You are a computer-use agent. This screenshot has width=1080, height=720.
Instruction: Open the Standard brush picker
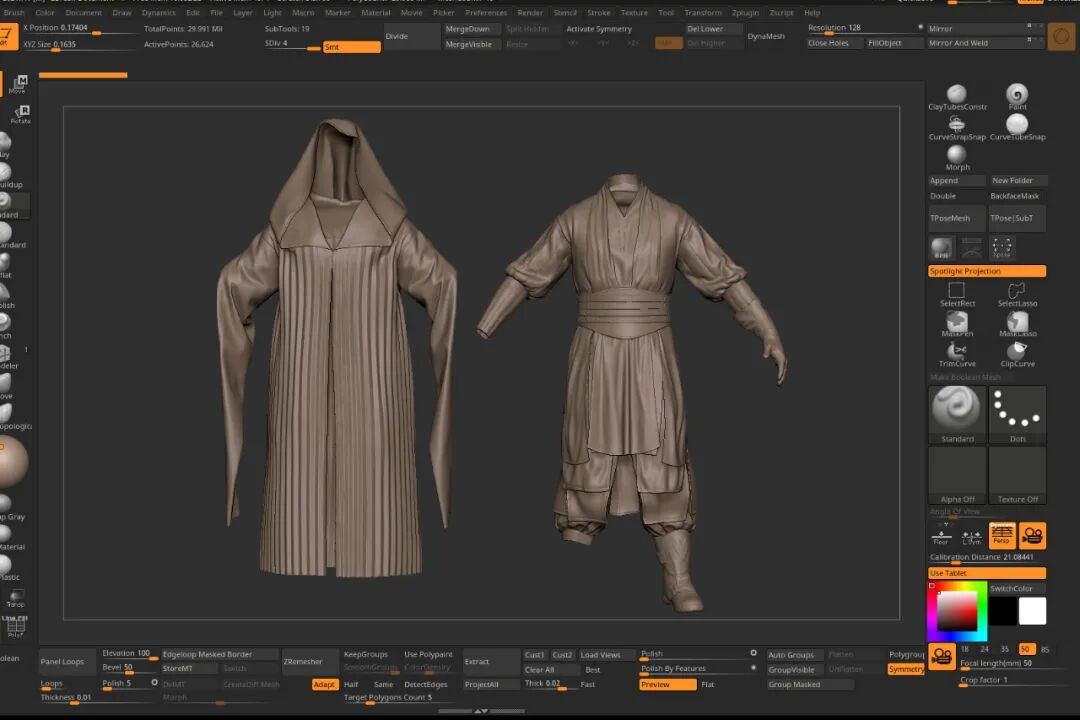point(957,413)
